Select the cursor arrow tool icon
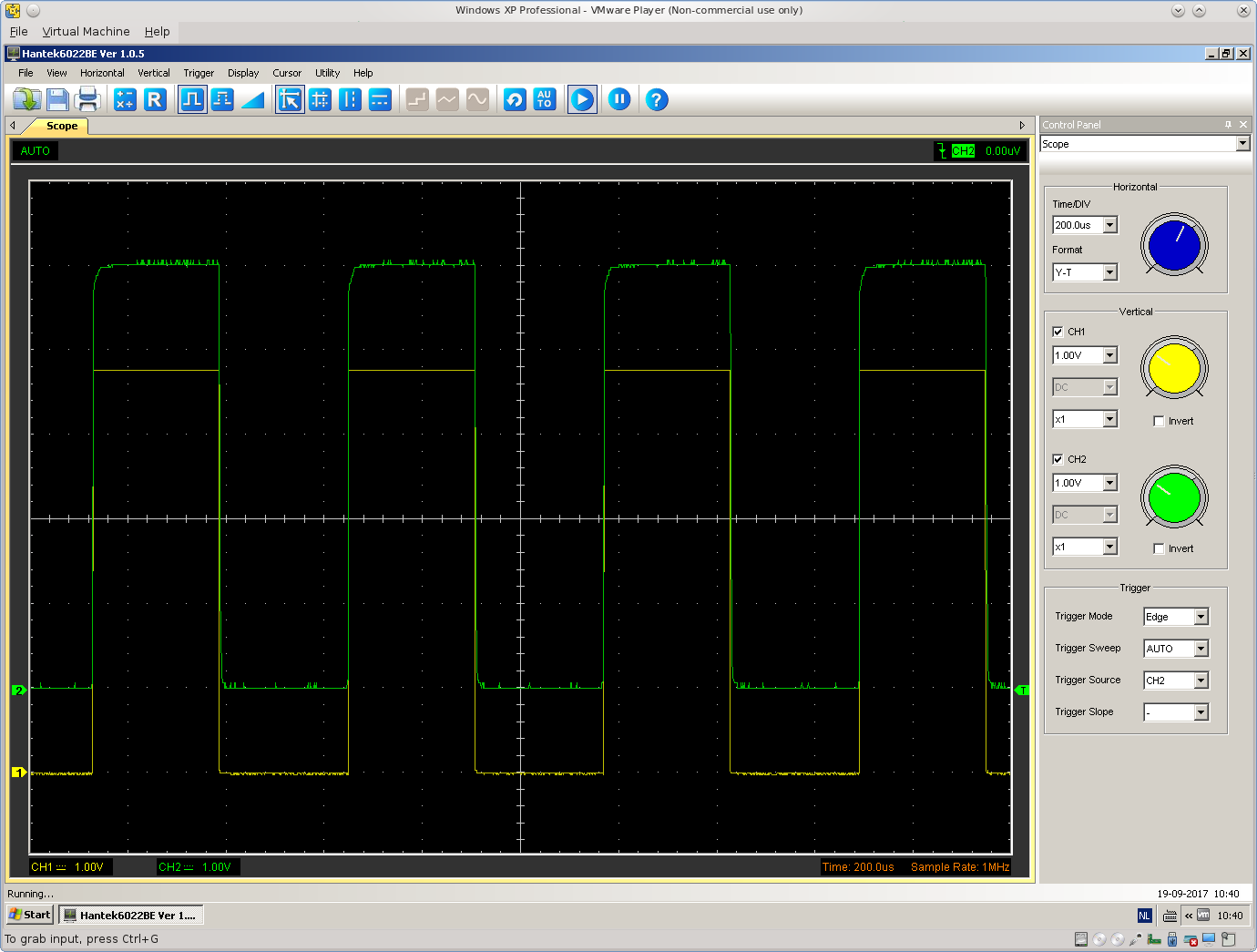The height and width of the screenshot is (952, 1257). pos(289,99)
